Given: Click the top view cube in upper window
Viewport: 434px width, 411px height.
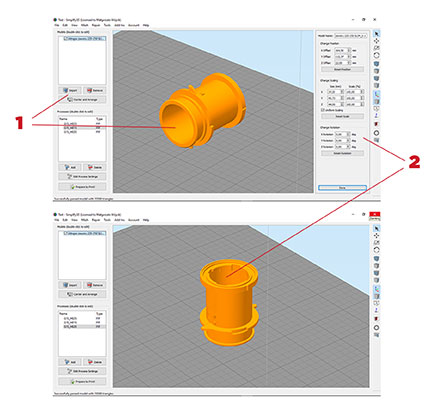Looking at the screenshot, I should point(376,71).
